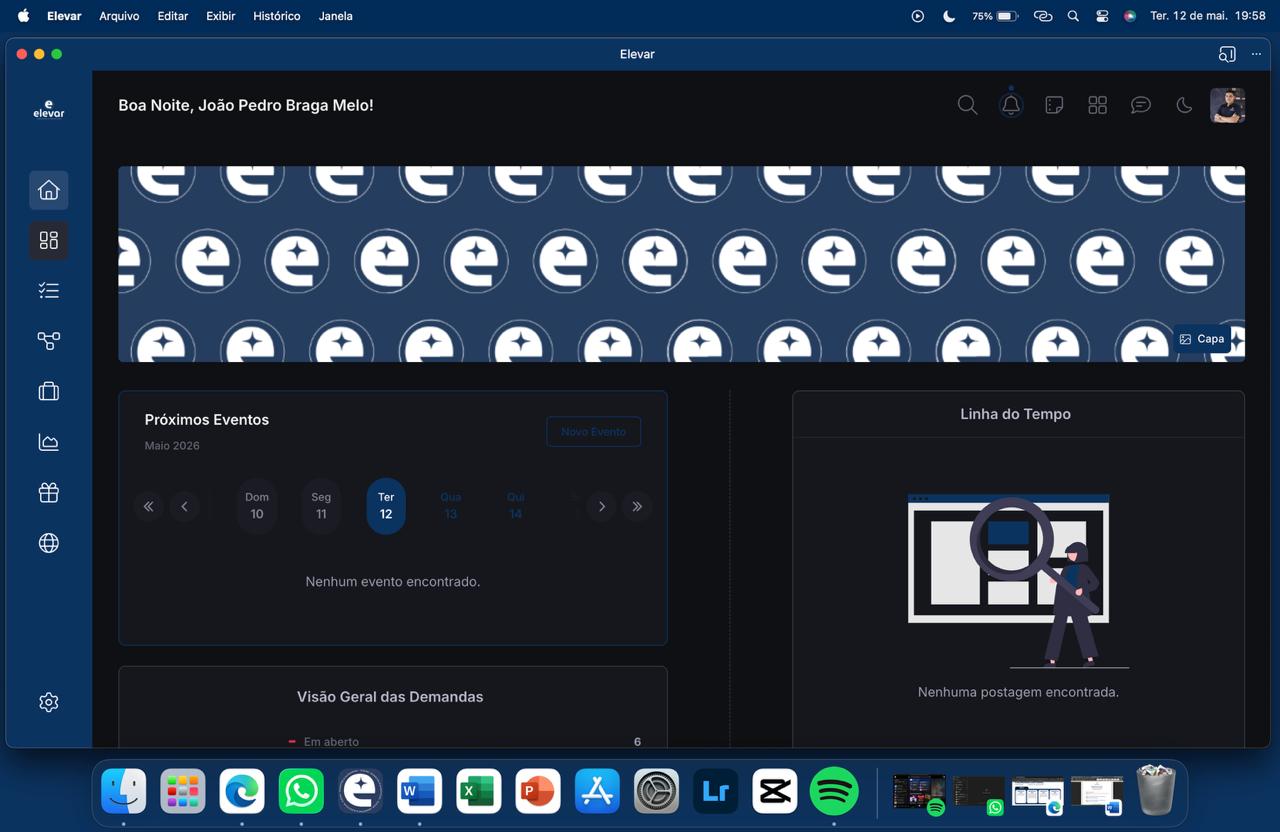Select Ter 12 in the events calendar
The width and height of the screenshot is (1280, 832).
tap(386, 506)
